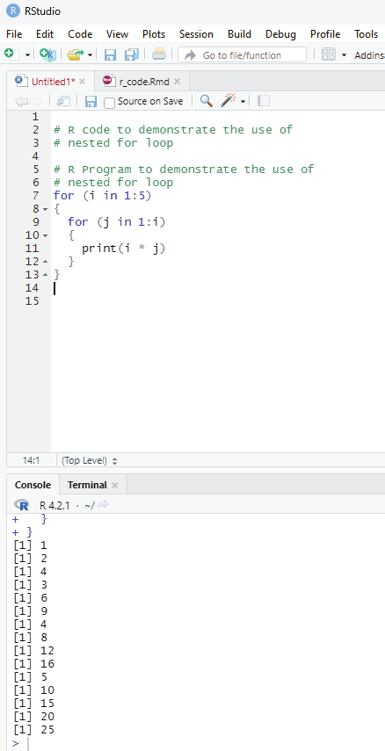Click the Go to file/function search field
This screenshot has width=385, height=751.
pos(242,55)
